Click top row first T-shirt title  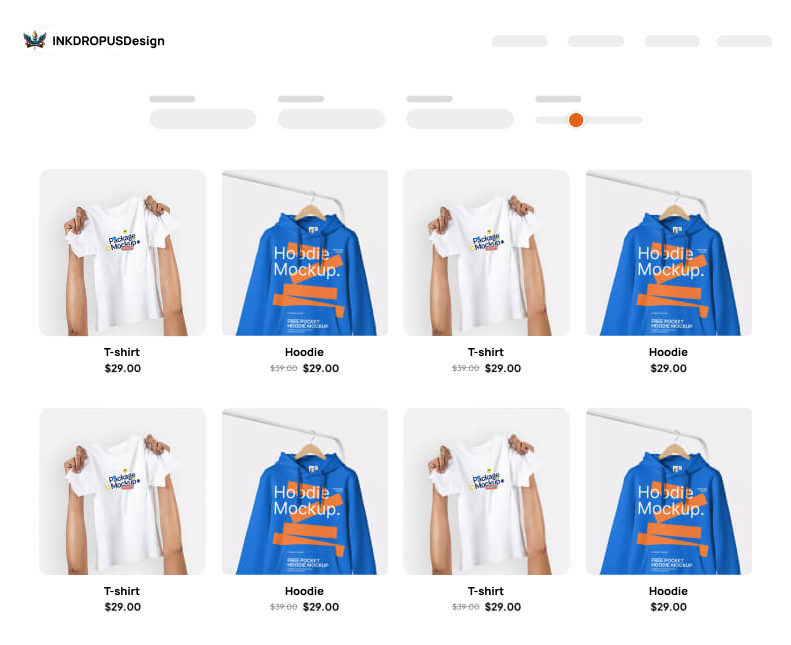coord(122,352)
